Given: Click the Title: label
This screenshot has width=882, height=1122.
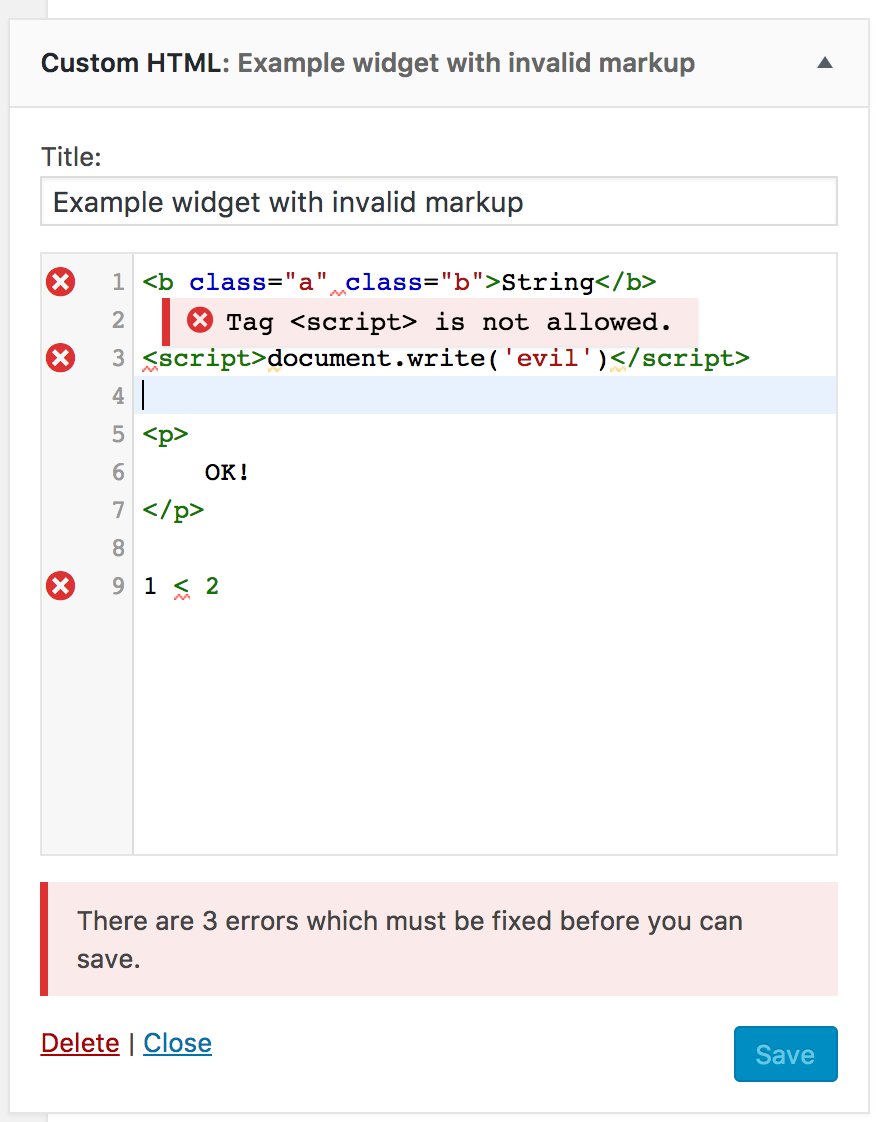Looking at the screenshot, I should (71, 157).
